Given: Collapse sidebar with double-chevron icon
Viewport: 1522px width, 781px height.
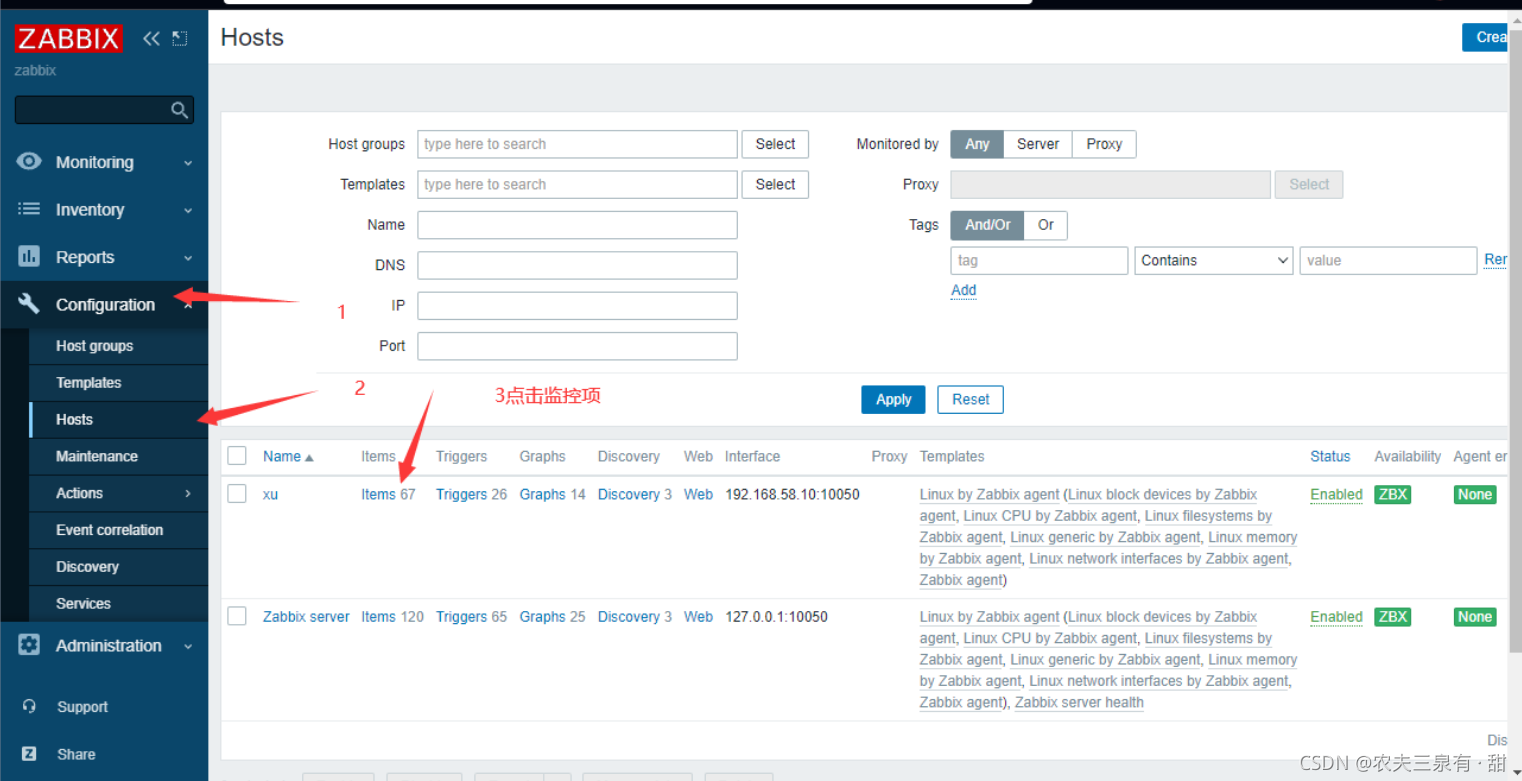Looking at the screenshot, I should coord(151,39).
